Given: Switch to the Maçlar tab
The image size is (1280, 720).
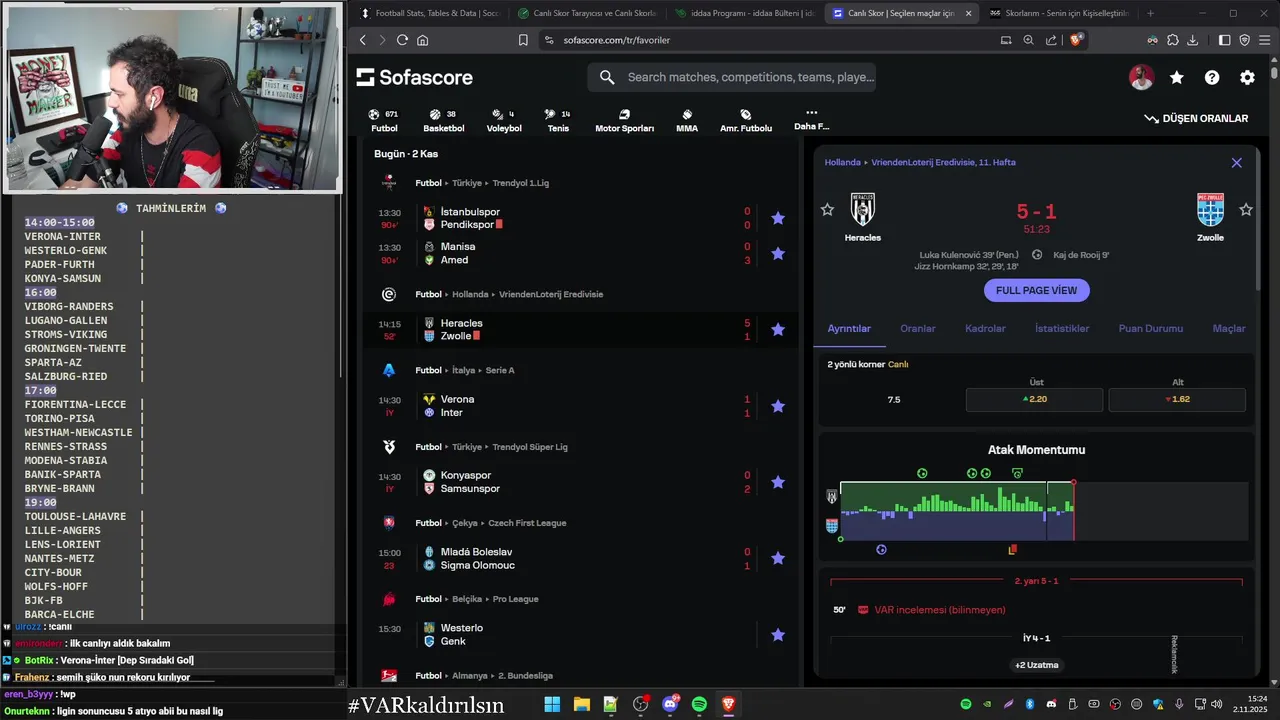Looking at the screenshot, I should pyautogui.click(x=1229, y=328).
